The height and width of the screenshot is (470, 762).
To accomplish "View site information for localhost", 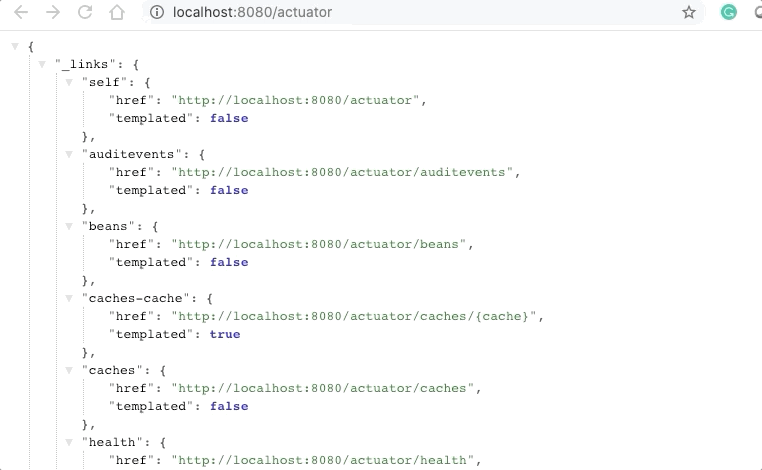I will pos(155,13).
